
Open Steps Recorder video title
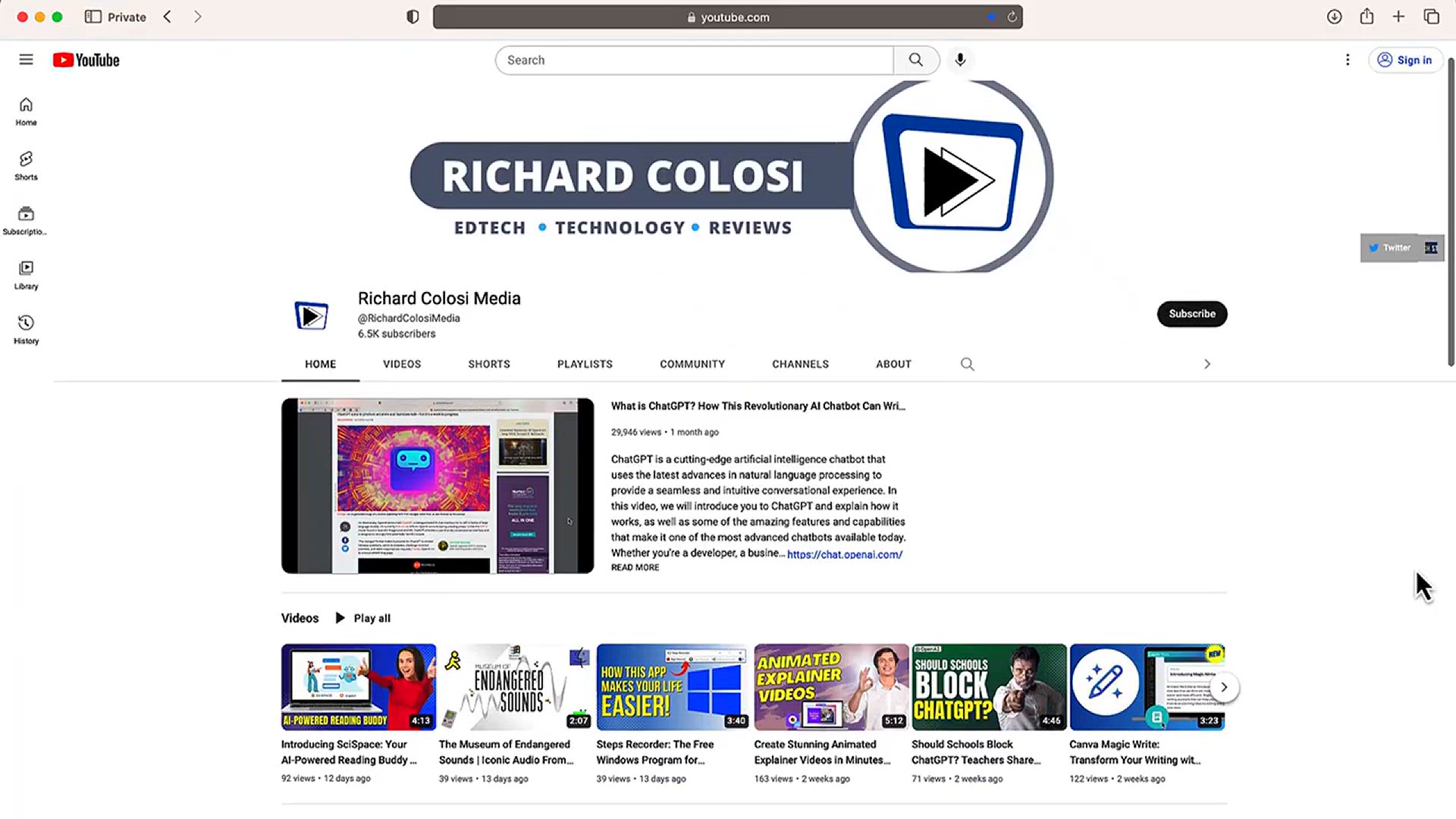(x=654, y=752)
